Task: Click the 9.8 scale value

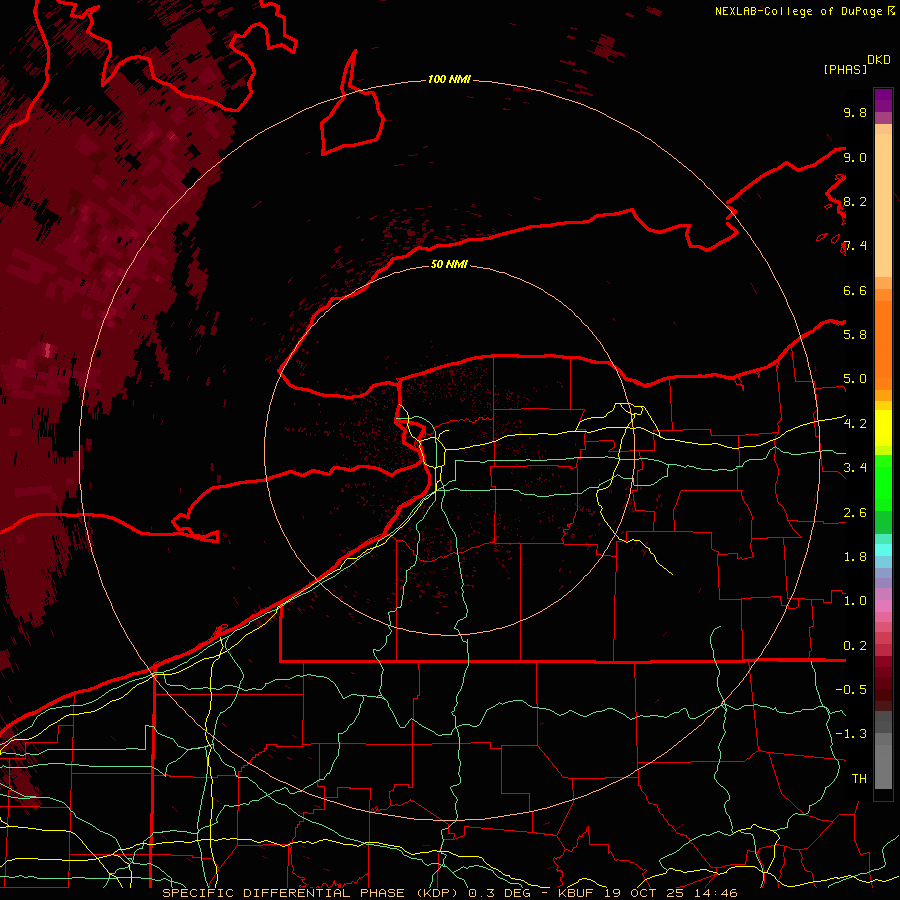Action: 855,112
